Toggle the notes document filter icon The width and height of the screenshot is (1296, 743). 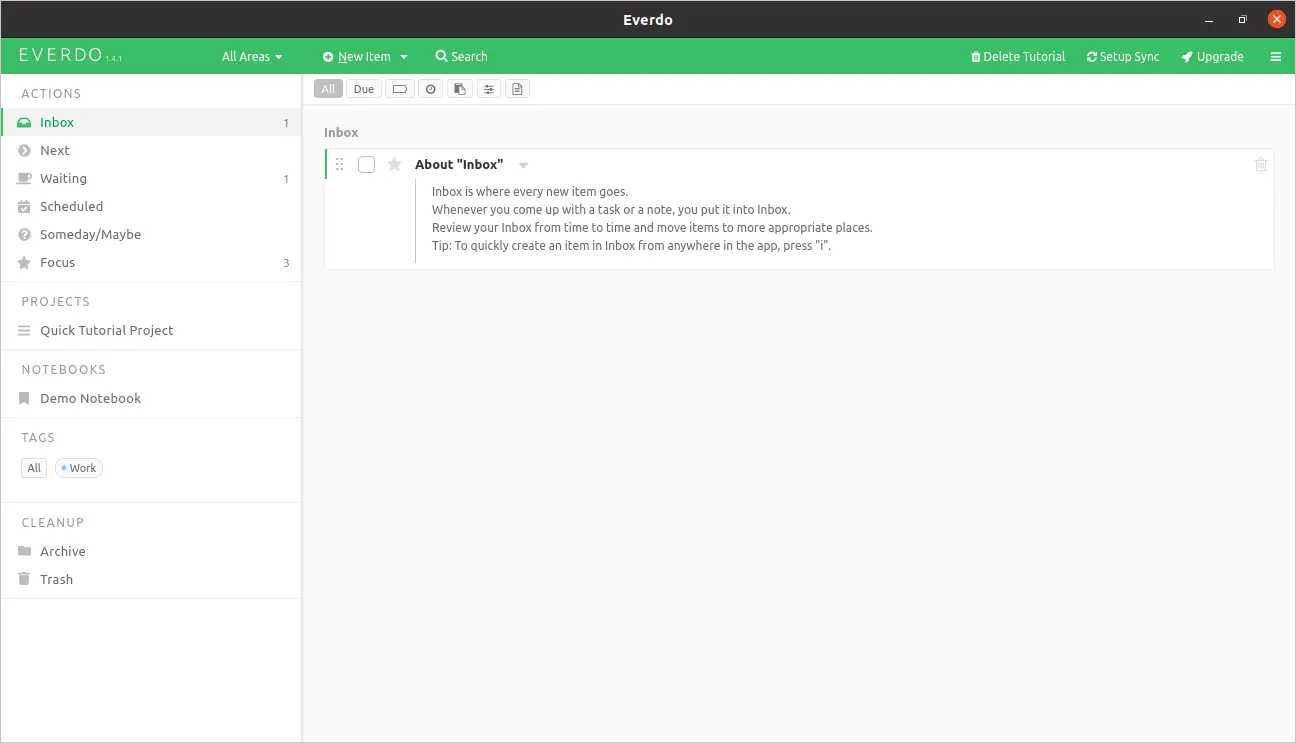[x=517, y=89]
